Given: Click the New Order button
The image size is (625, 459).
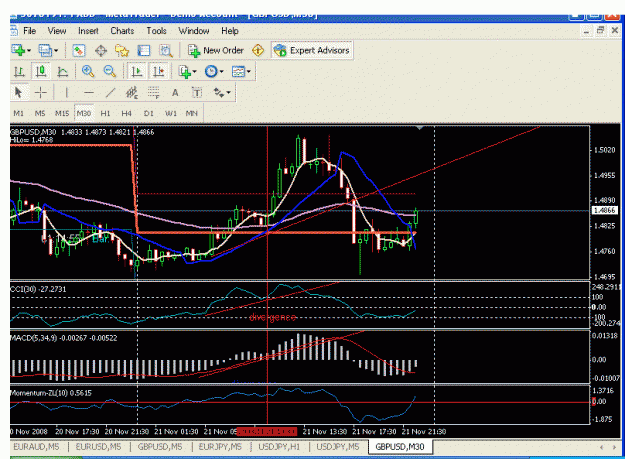Looking at the screenshot, I should tap(216, 51).
